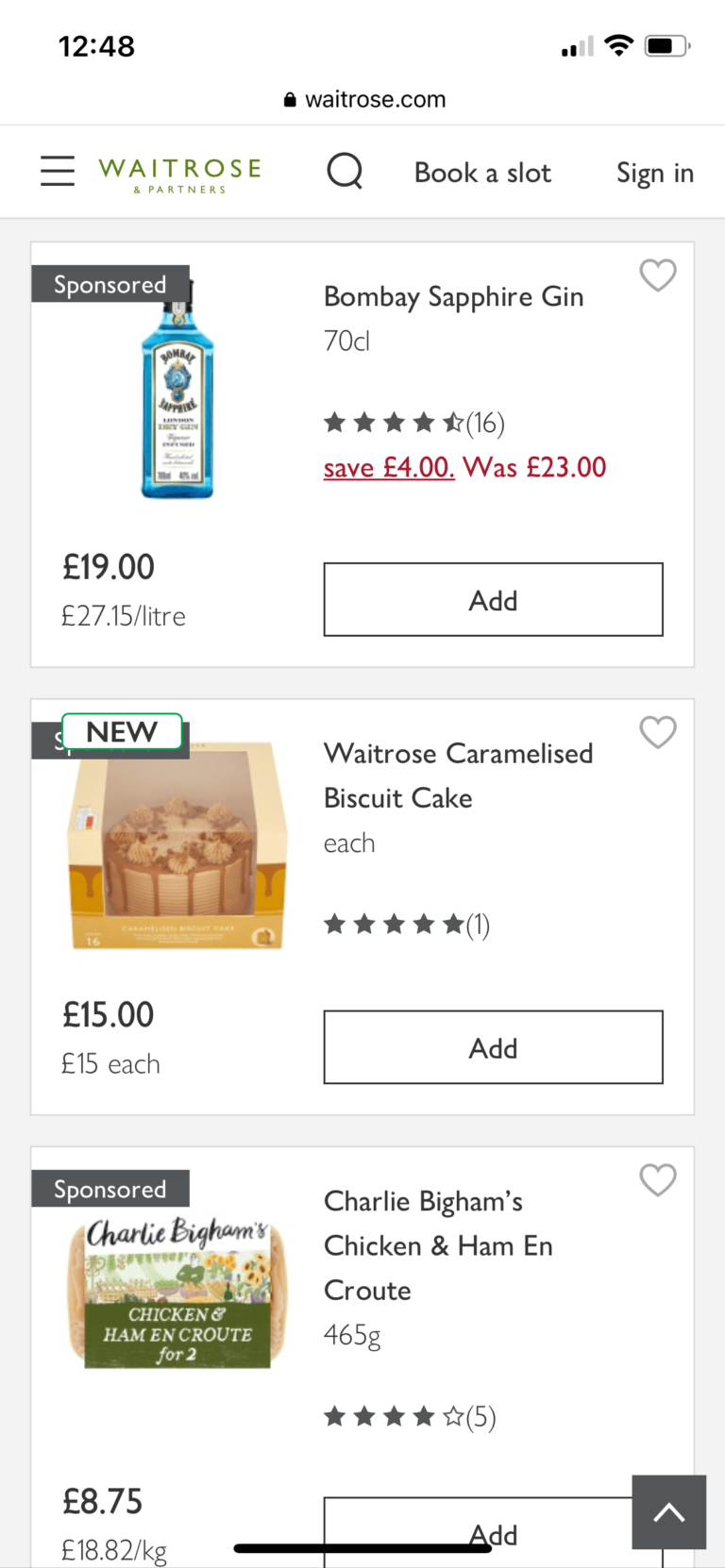Image resolution: width=725 pixels, height=1568 pixels.
Task: Add the Caramelised Biscuit Cake to basket
Action: 493,1046
